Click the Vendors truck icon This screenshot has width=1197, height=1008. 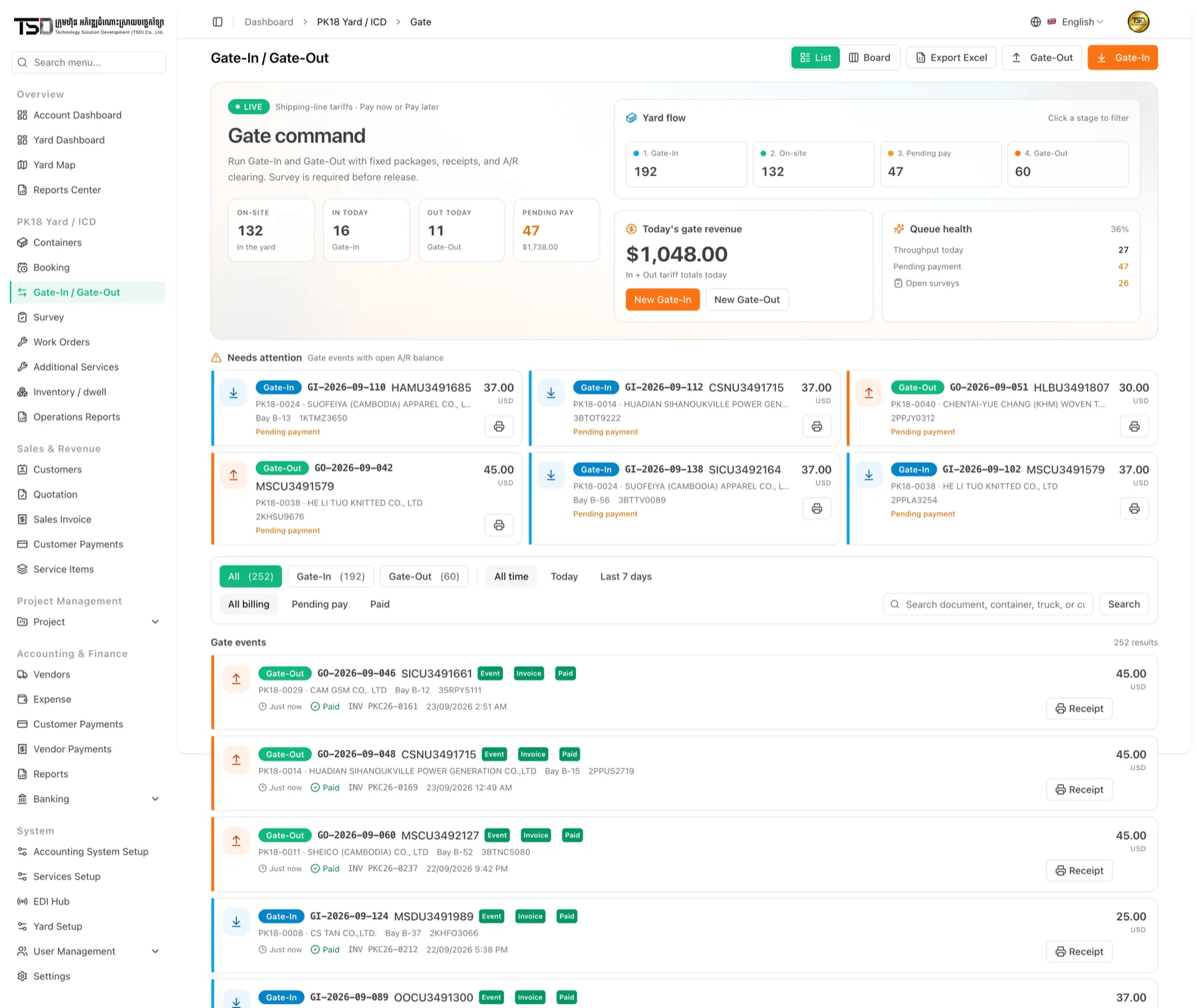[x=23, y=674]
